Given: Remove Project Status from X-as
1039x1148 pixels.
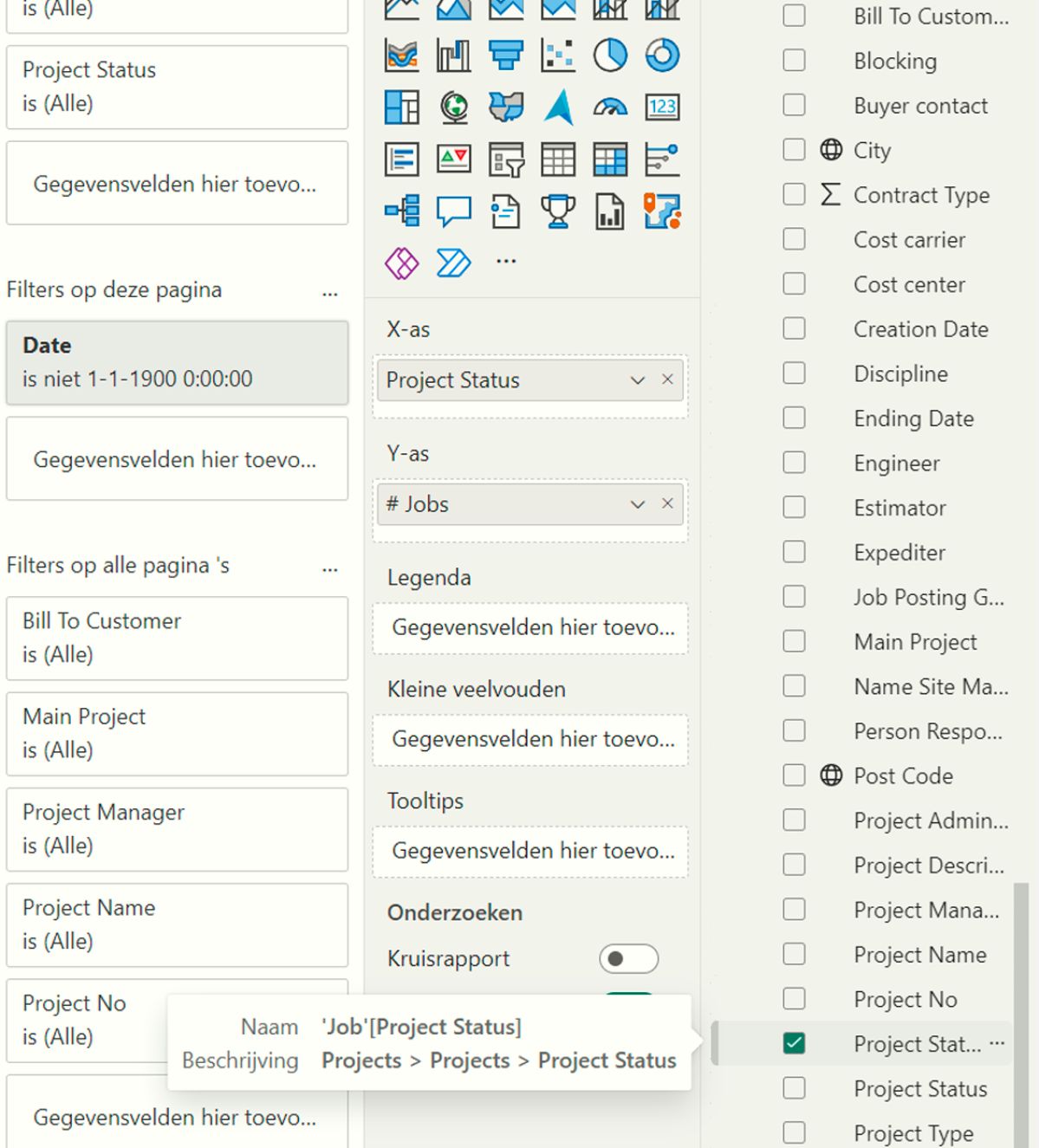Looking at the screenshot, I should [x=667, y=379].
